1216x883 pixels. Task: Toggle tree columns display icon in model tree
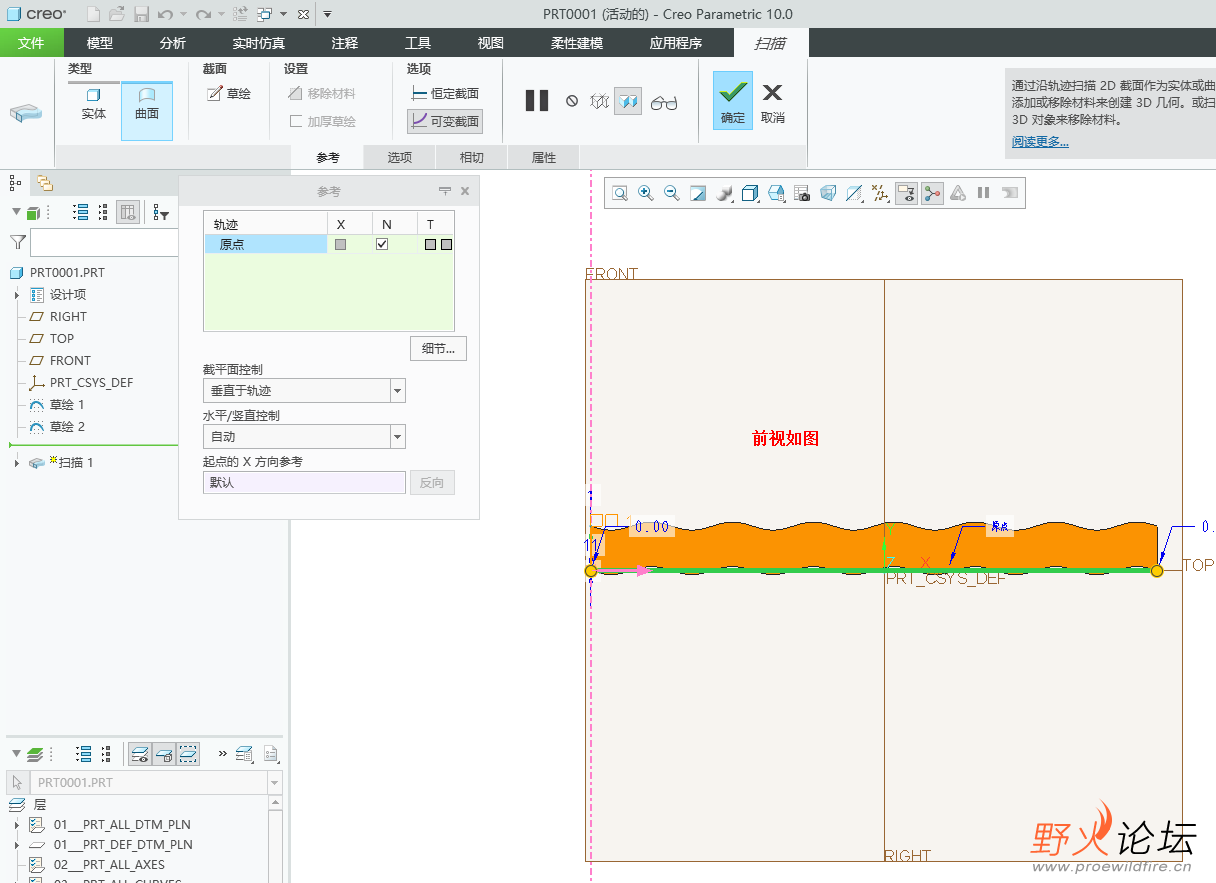pos(128,212)
